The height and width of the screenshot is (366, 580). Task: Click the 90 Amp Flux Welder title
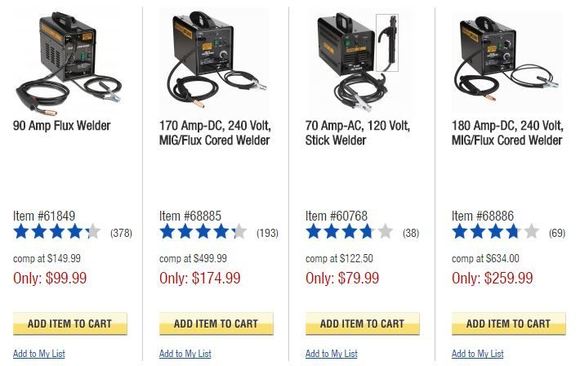62,126
